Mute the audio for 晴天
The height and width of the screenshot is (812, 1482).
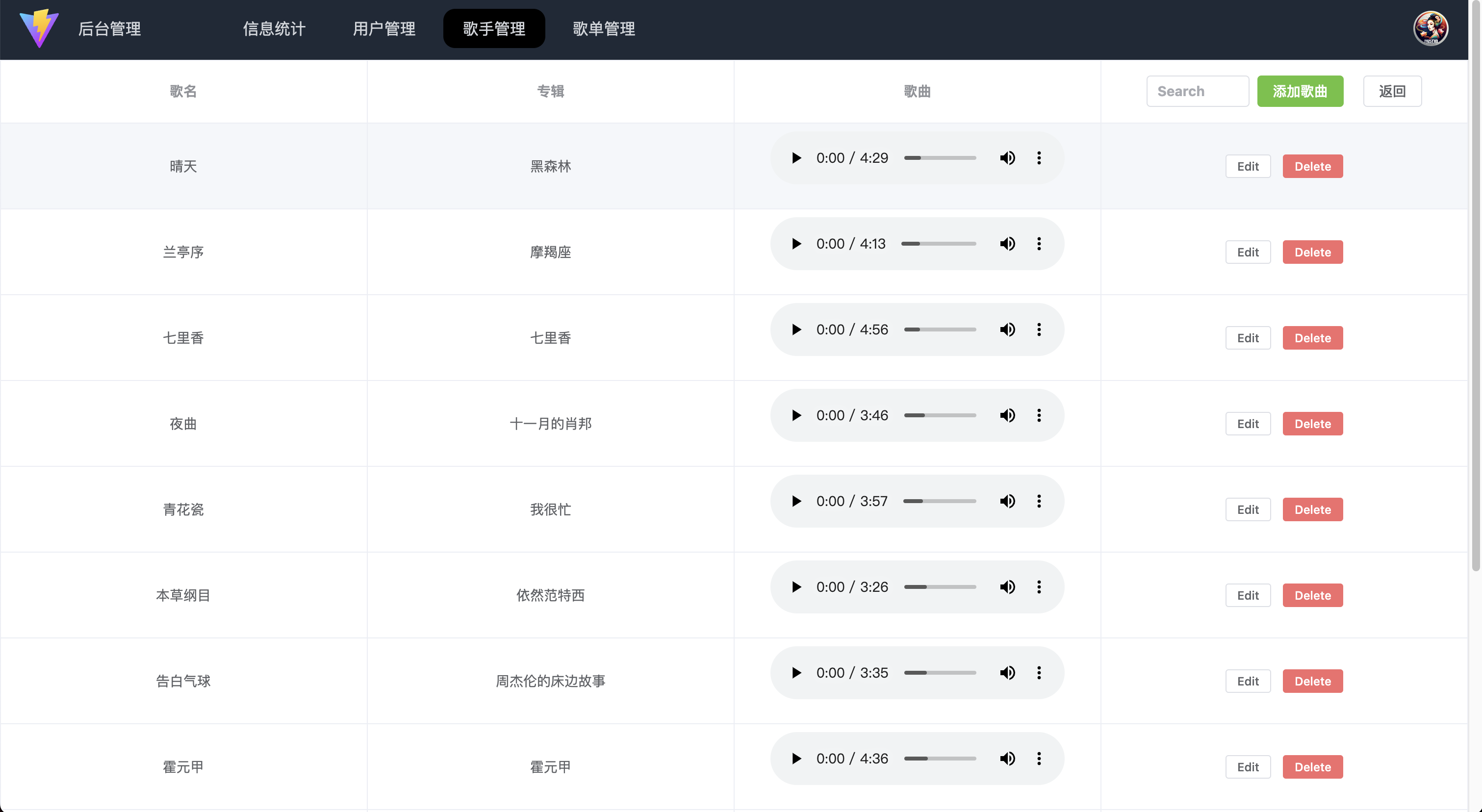pyautogui.click(x=1008, y=157)
